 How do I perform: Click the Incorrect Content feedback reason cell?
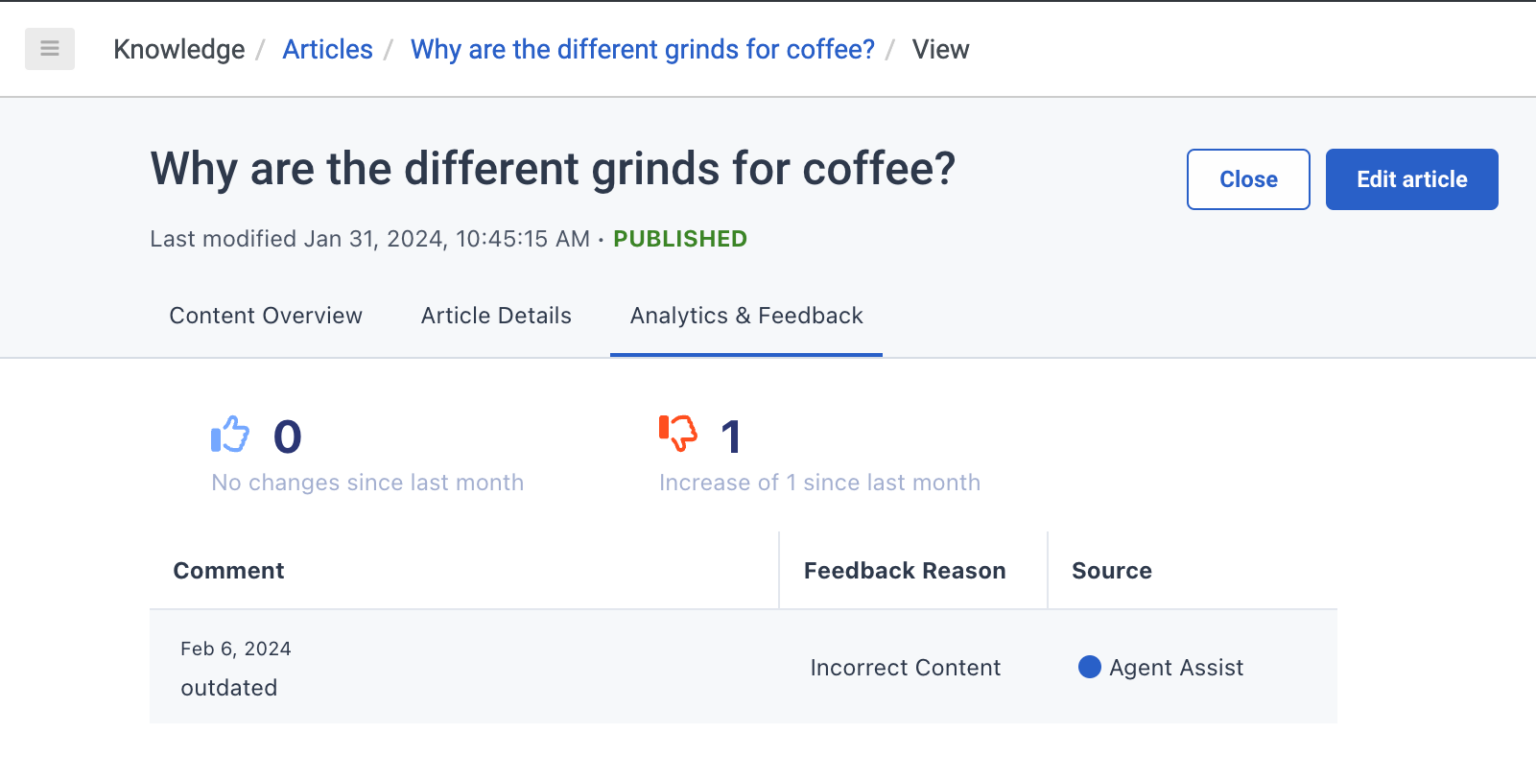click(905, 668)
